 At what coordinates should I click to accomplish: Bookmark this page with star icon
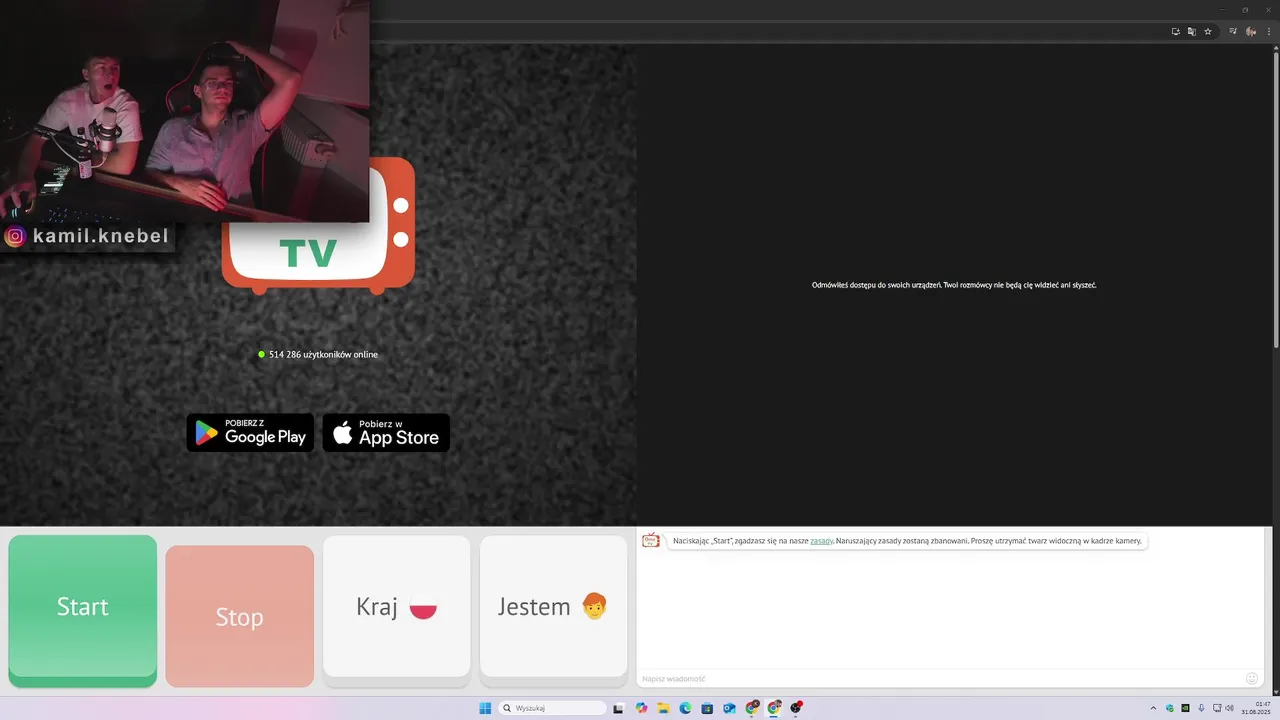tap(1208, 32)
